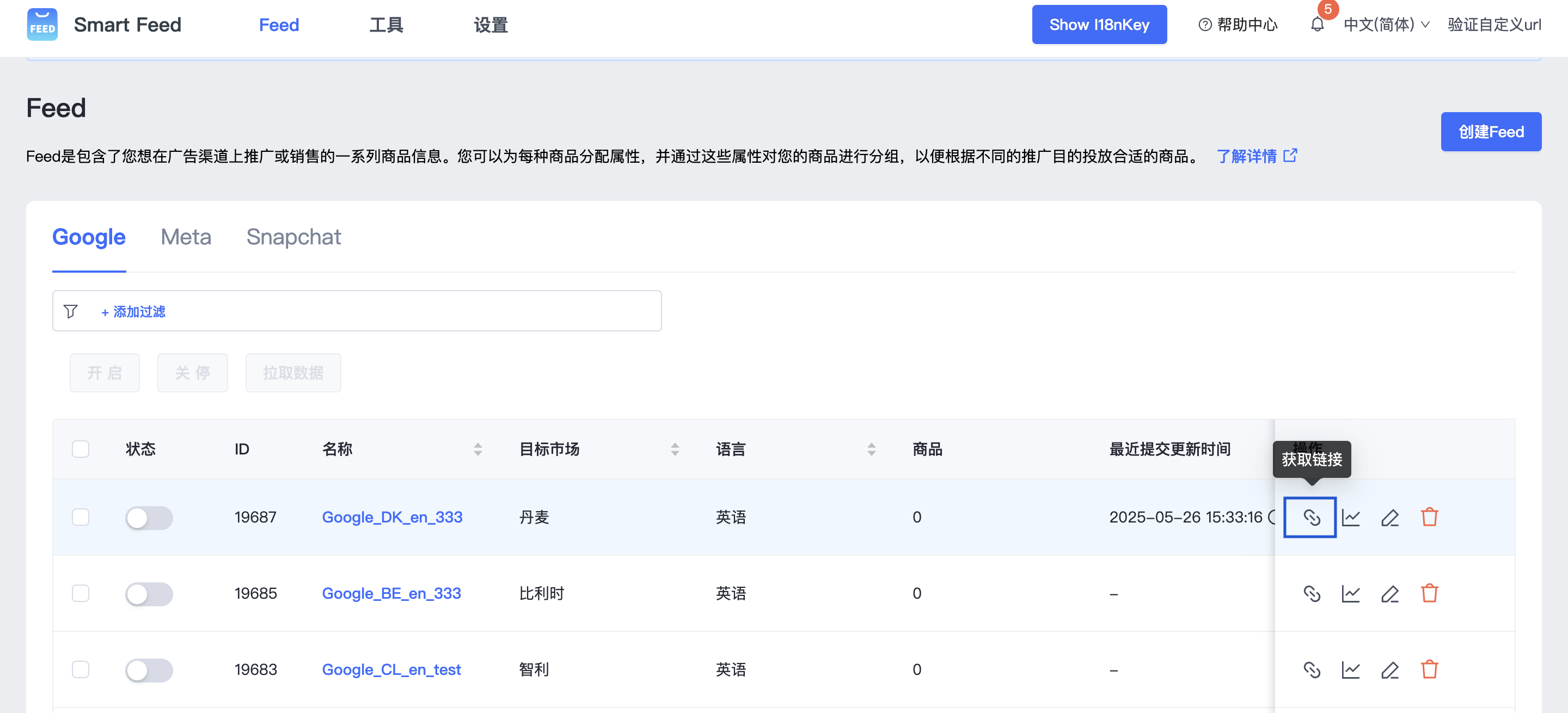Image resolution: width=1568 pixels, height=713 pixels.
Task: Open the Google_CL_en_test feed link
Action: [391, 669]
